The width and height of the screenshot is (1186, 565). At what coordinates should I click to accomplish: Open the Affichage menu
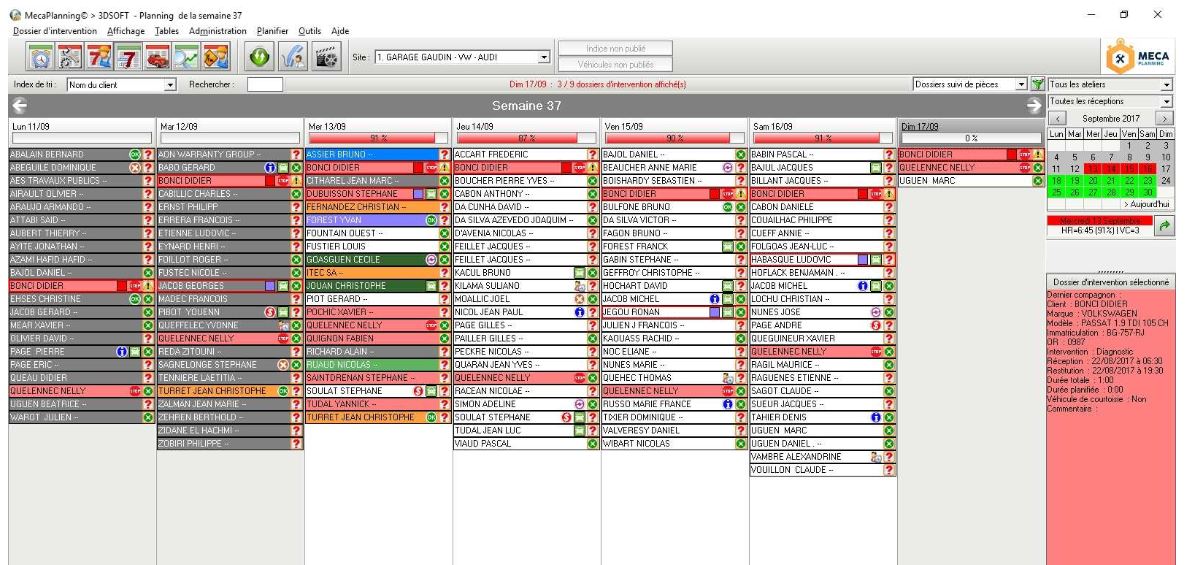click(x=124, y=31)
